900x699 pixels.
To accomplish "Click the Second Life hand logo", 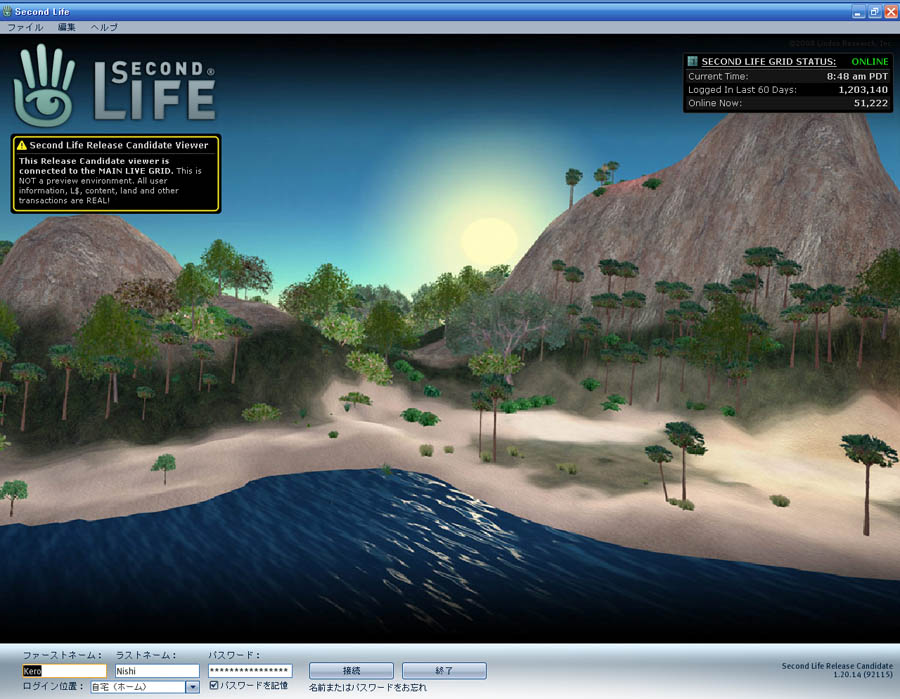I will pyautogui.click(x=45, y=86).
